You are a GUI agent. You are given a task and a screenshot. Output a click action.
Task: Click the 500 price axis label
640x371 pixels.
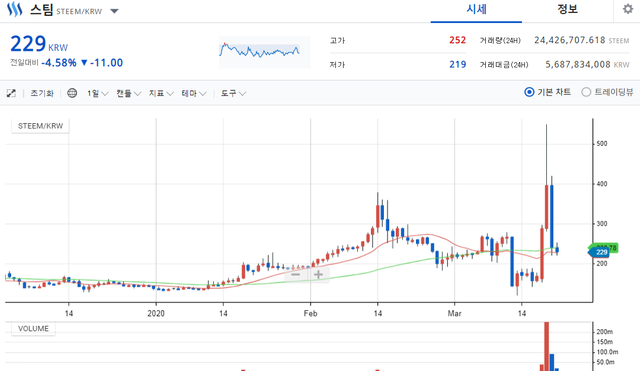(x=602, y=144)
